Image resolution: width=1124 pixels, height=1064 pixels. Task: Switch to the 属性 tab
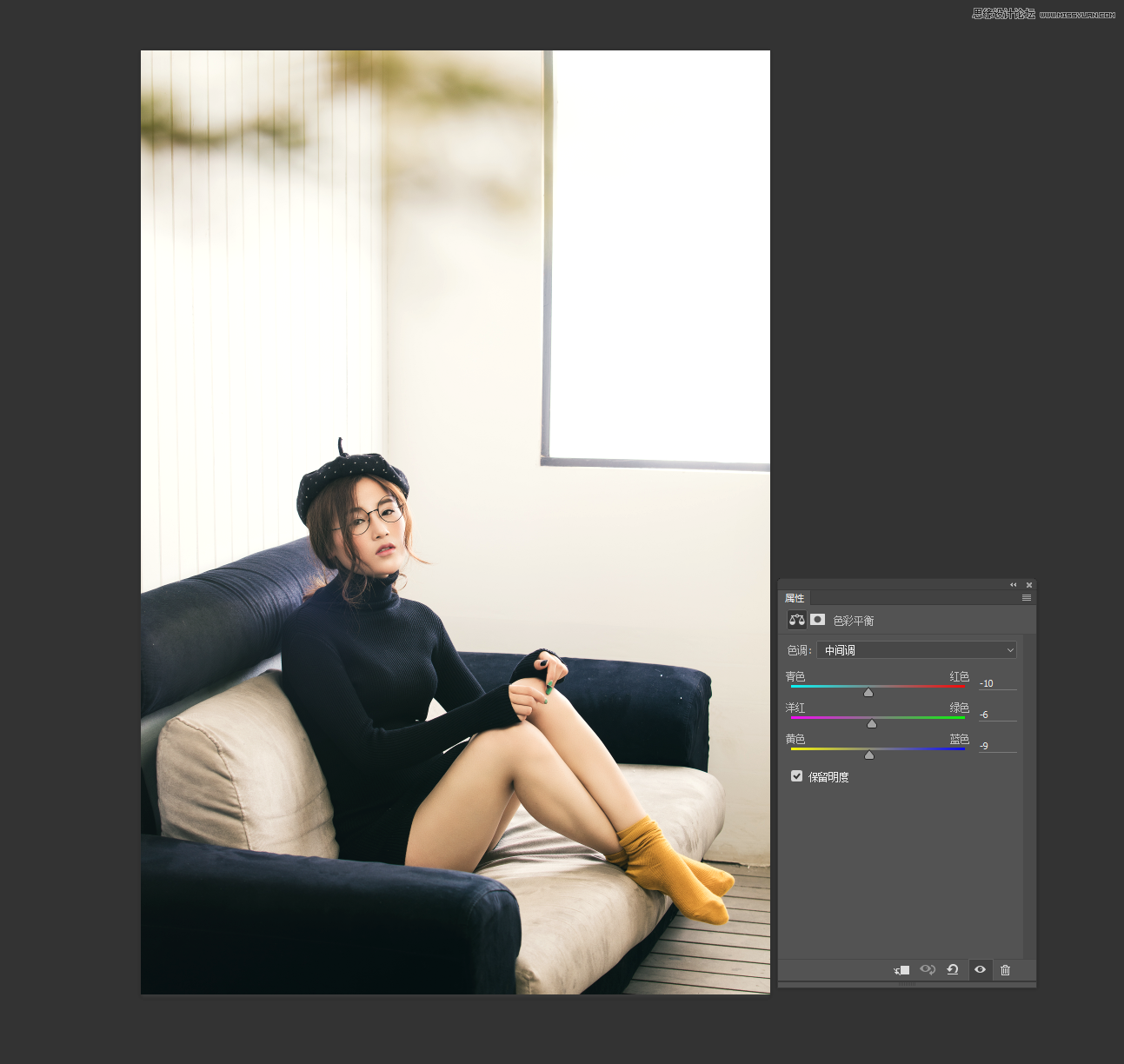(795, 598)
